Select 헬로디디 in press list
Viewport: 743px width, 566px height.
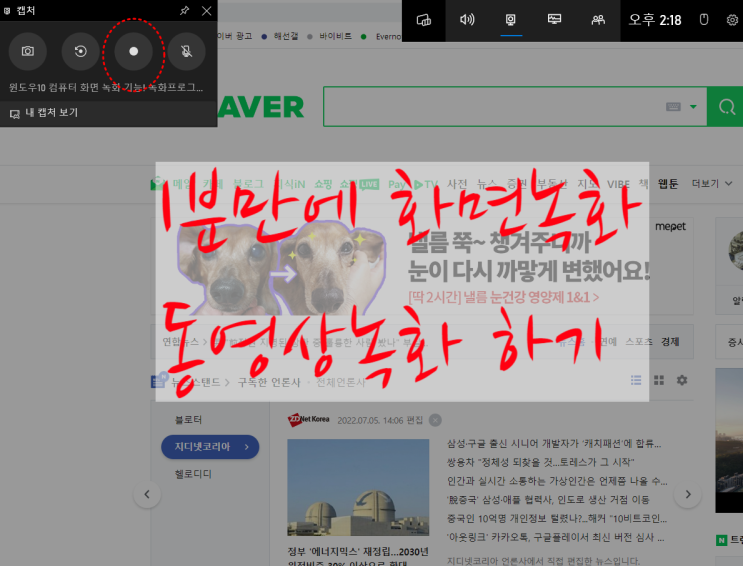click(x=193, y=474)
